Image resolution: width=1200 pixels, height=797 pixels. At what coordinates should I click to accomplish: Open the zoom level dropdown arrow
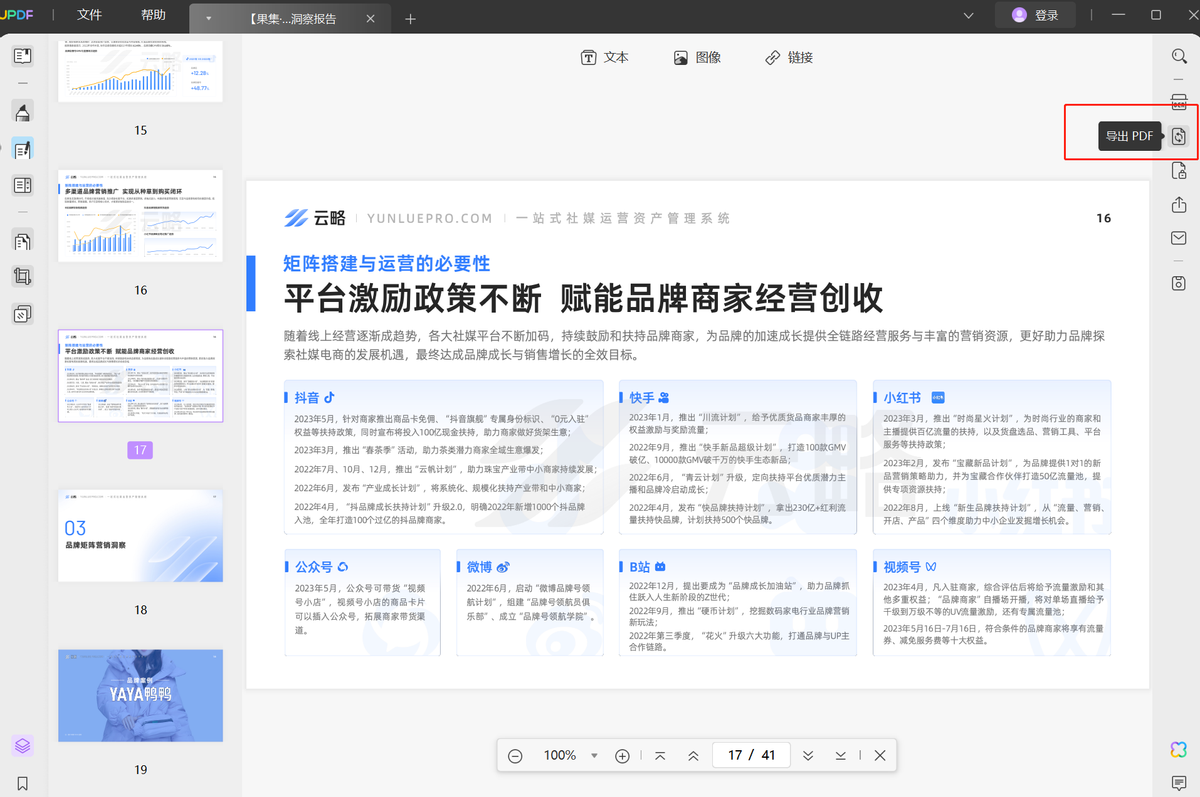click(x=594, y=756)
